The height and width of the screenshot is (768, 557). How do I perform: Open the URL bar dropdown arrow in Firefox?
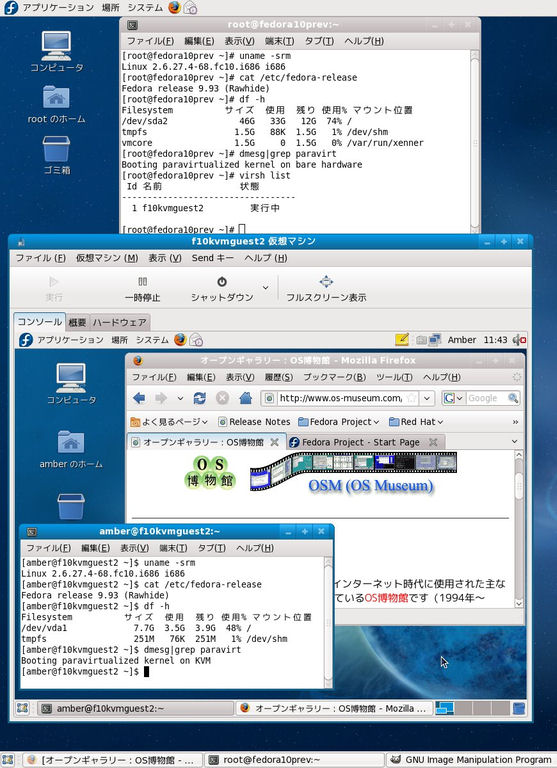pos(427,398)
